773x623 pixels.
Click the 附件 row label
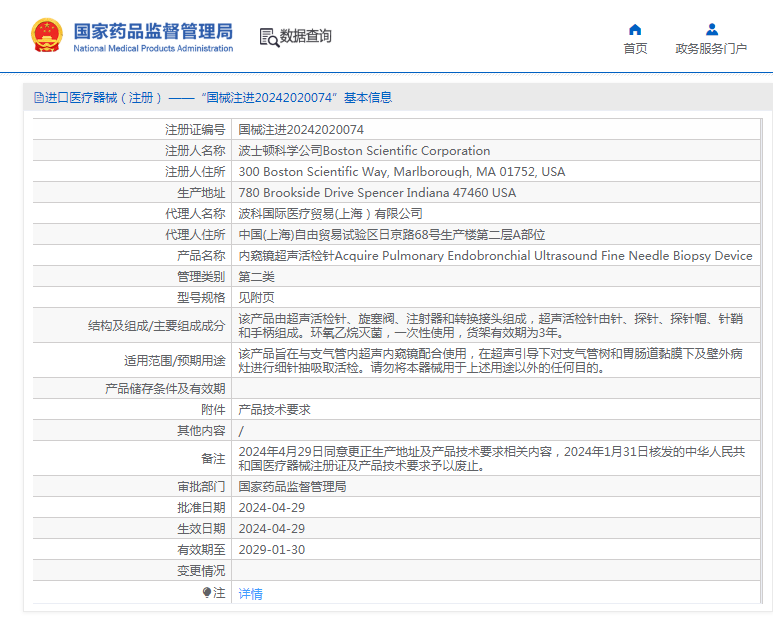[x=213, y=410]
